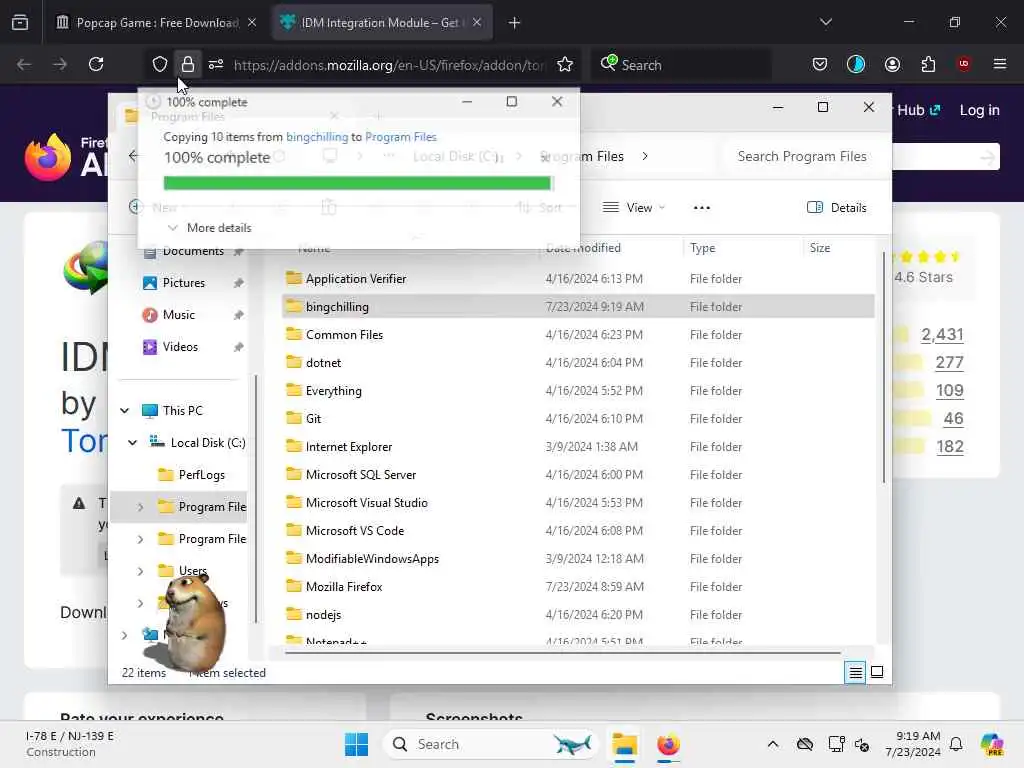
Task: Click Windows taskbar Search box
Action: click(x=490, y=744)
